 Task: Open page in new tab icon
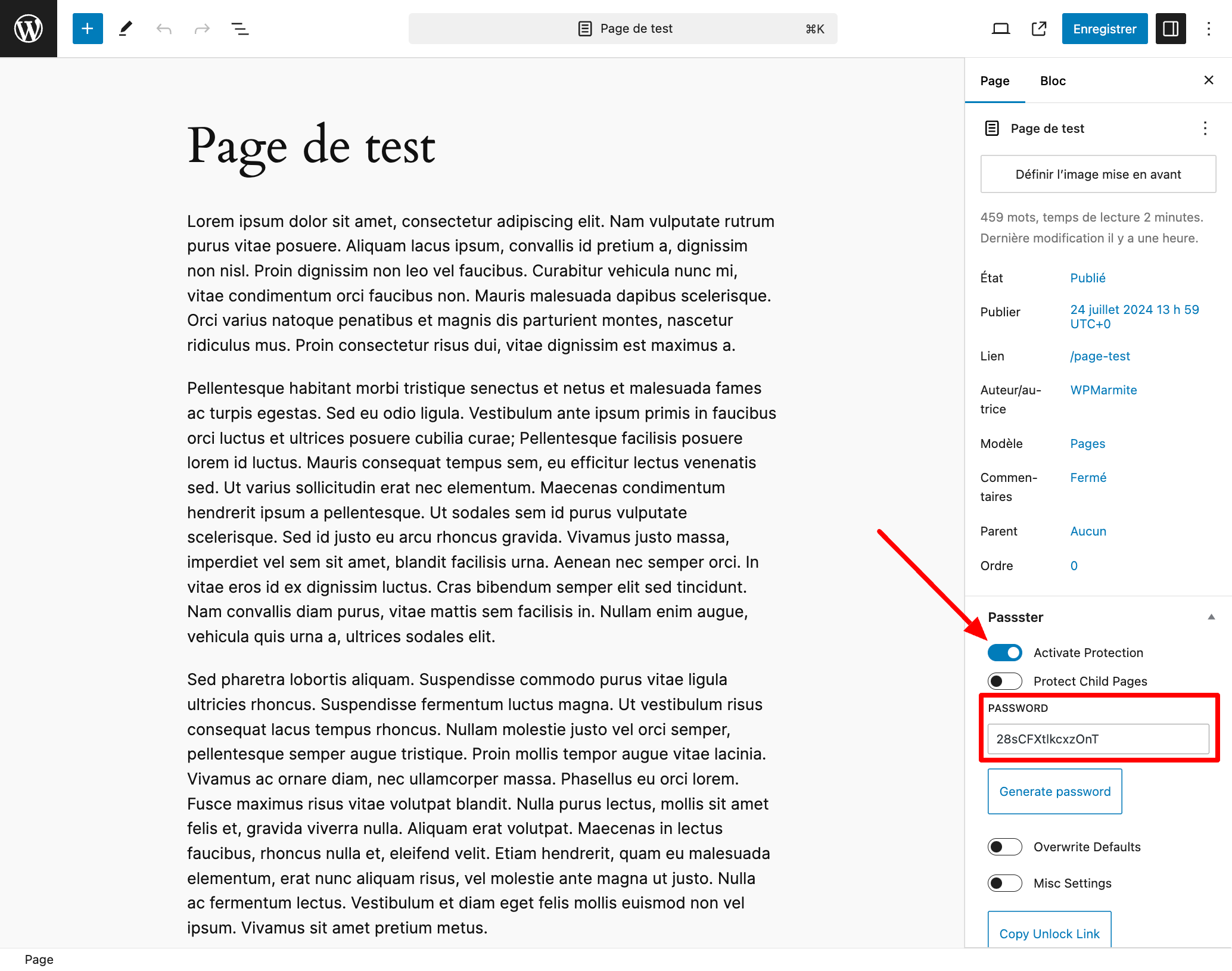(x=1038, y=29)
